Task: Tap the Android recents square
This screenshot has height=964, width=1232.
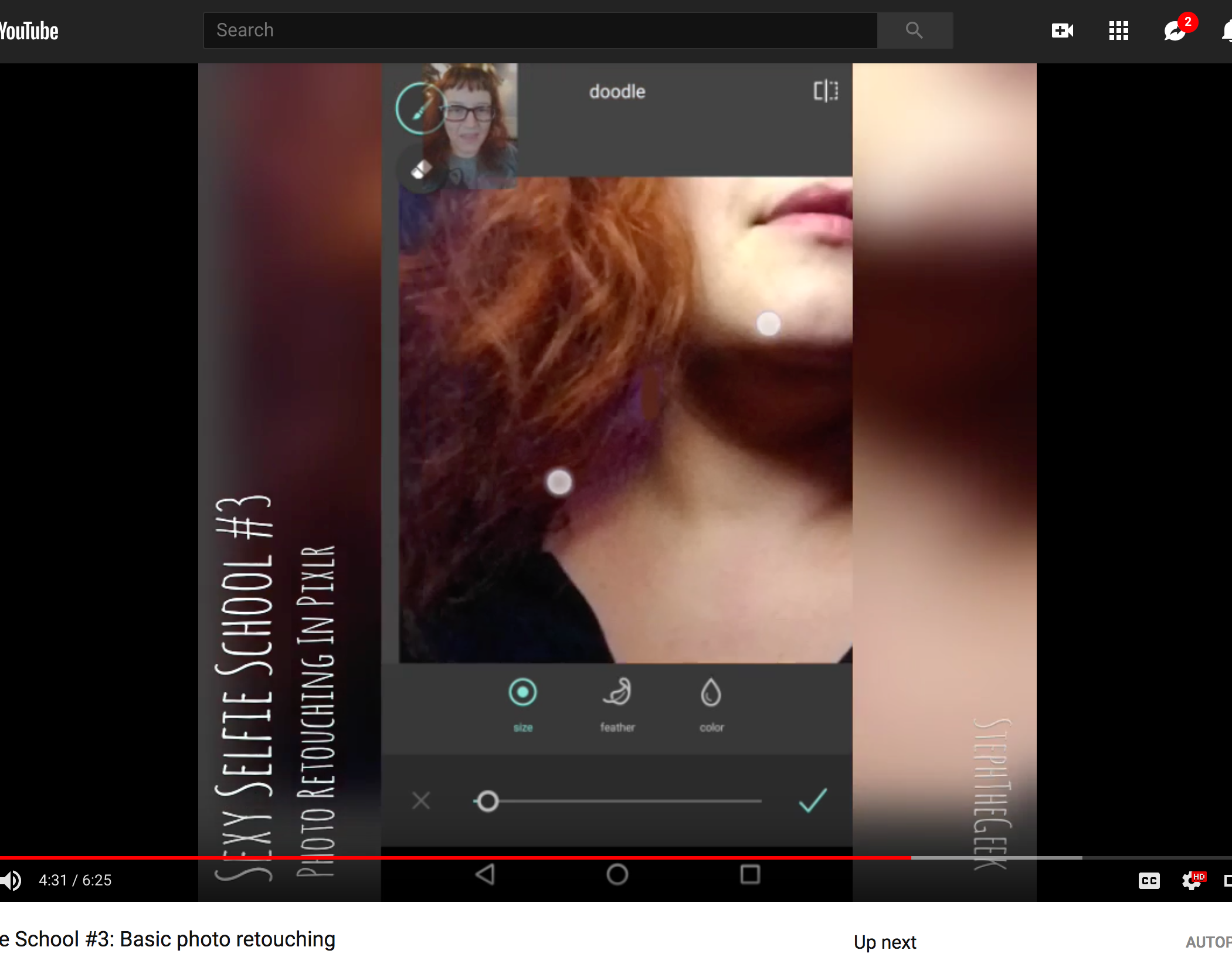Action: pos(750,874)
